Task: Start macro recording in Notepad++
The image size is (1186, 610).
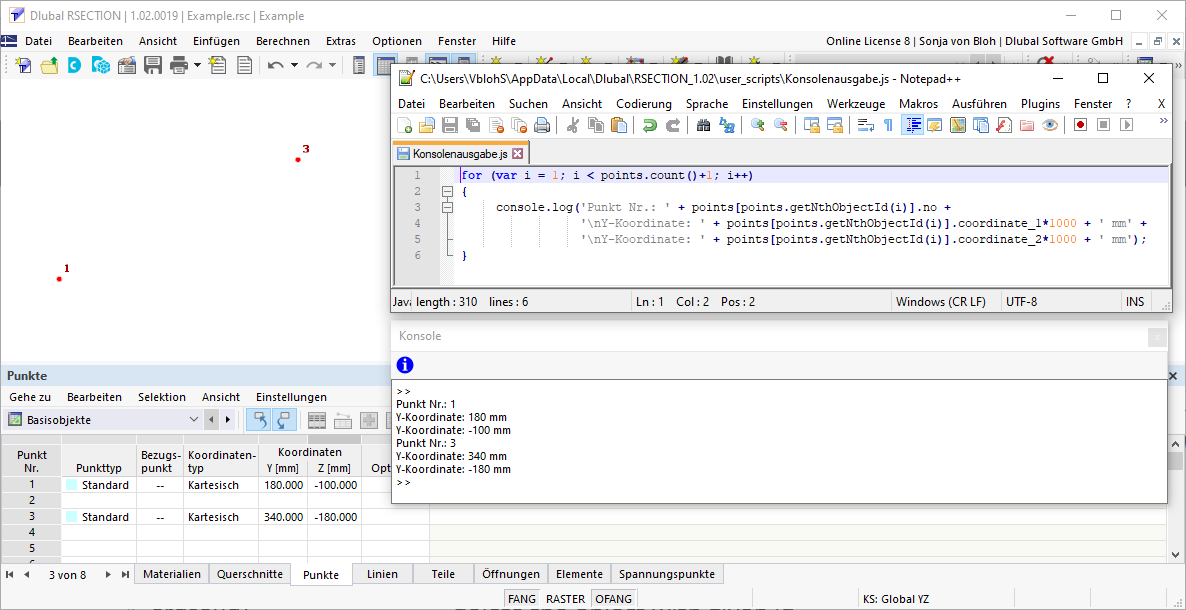Action: [x=1080, y=126]
